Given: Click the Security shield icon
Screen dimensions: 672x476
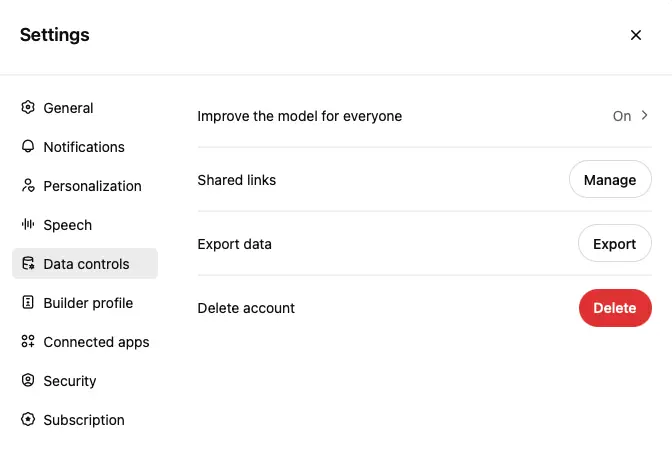Looking at the screenshot, I should [28, 381].
